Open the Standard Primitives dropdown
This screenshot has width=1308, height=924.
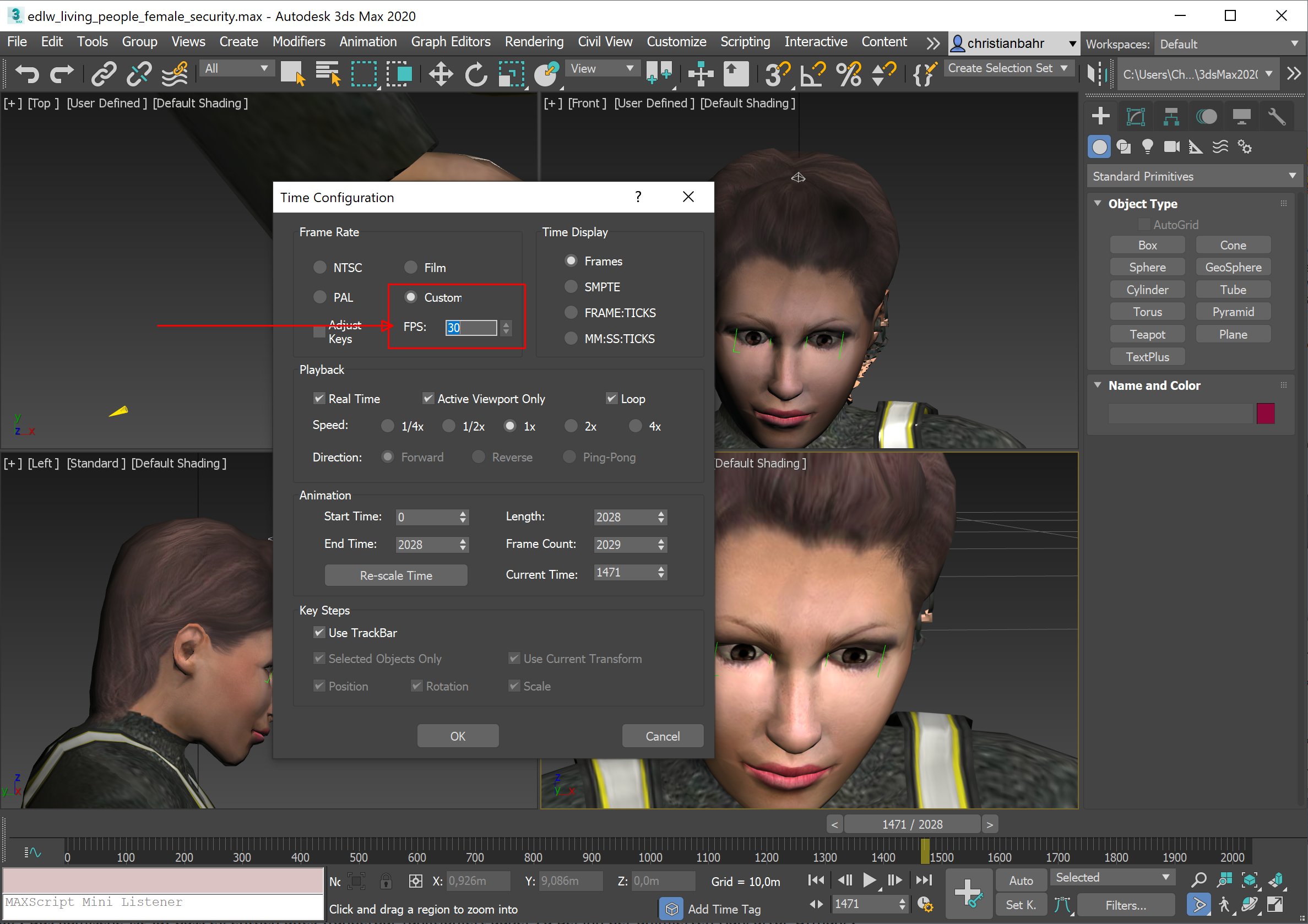(1194, 176)
